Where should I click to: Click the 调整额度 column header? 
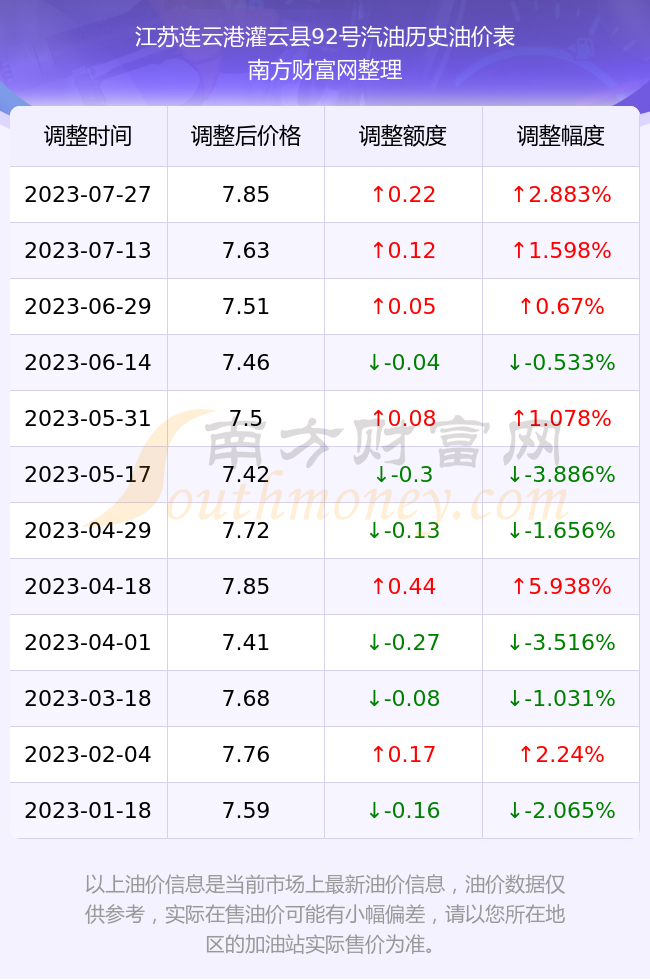(403, 136)
